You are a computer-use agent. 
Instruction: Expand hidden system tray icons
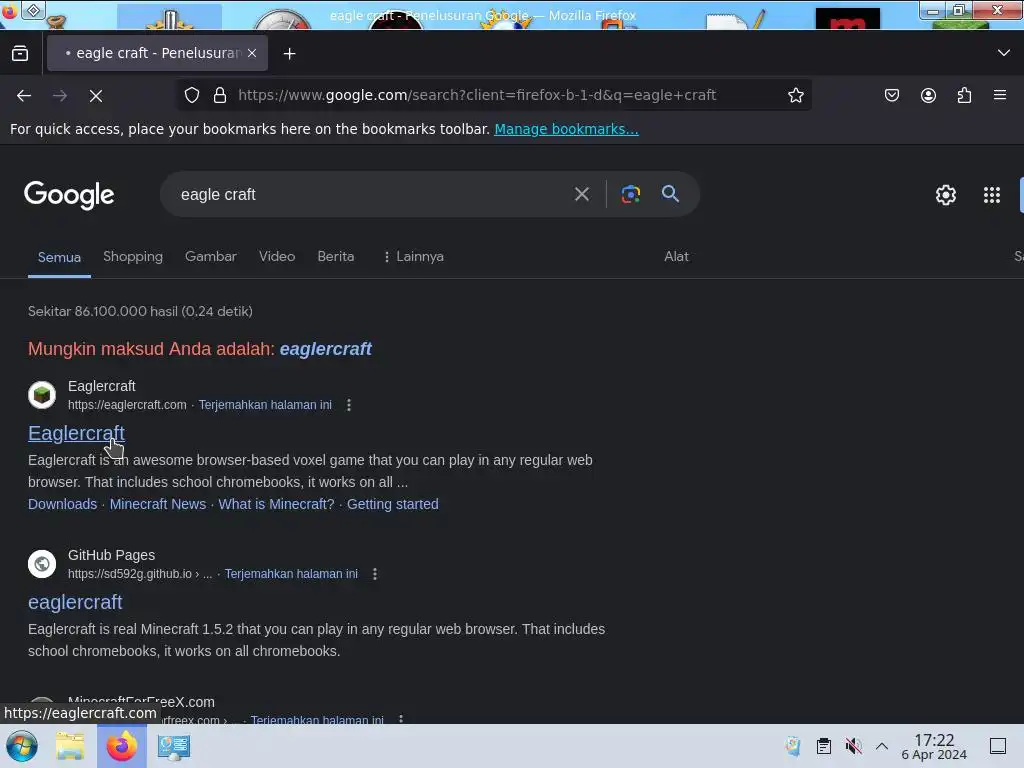point(882,746)
